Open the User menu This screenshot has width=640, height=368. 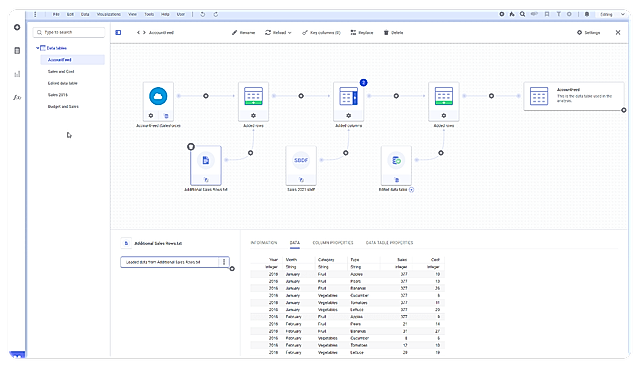180,14
